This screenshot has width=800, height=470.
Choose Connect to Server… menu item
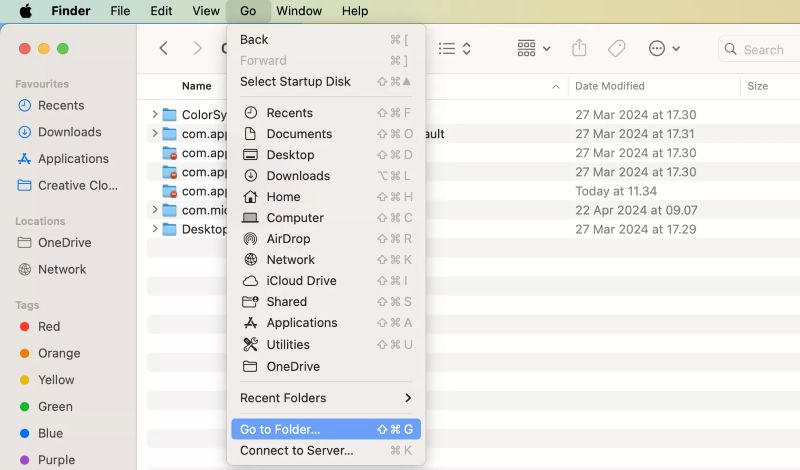click(x=326, y=450)
